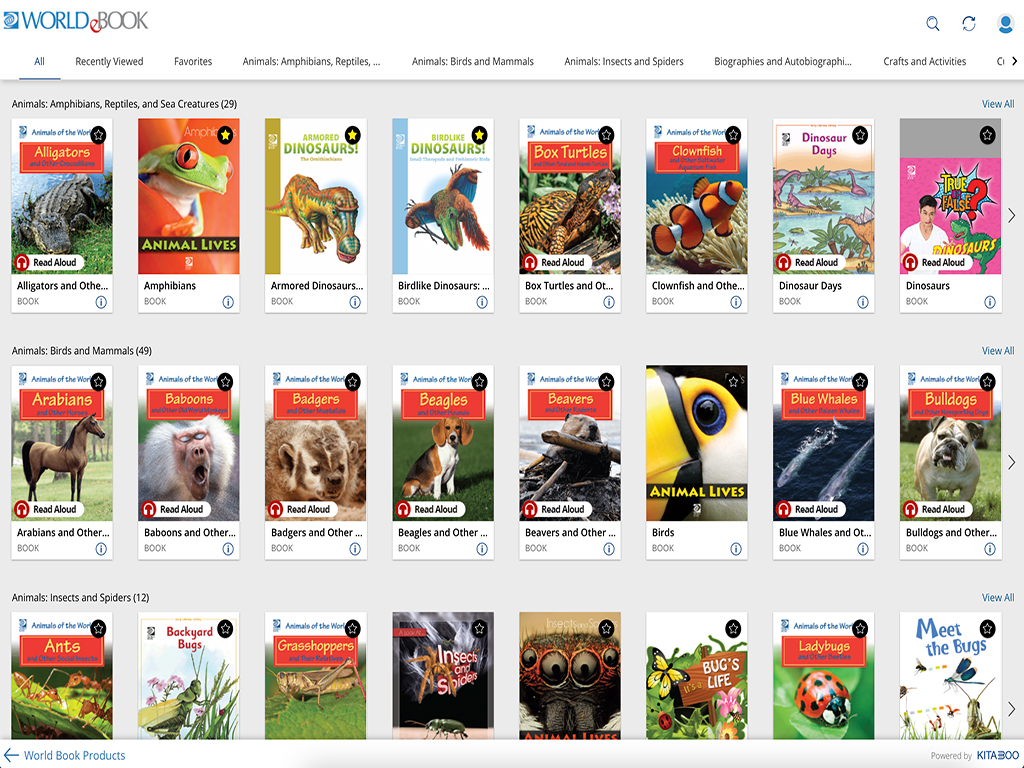Unfavorite Birdlike Dinosaurs star
This screenshot has width=1024, height=768.
(x=479, y=135)
